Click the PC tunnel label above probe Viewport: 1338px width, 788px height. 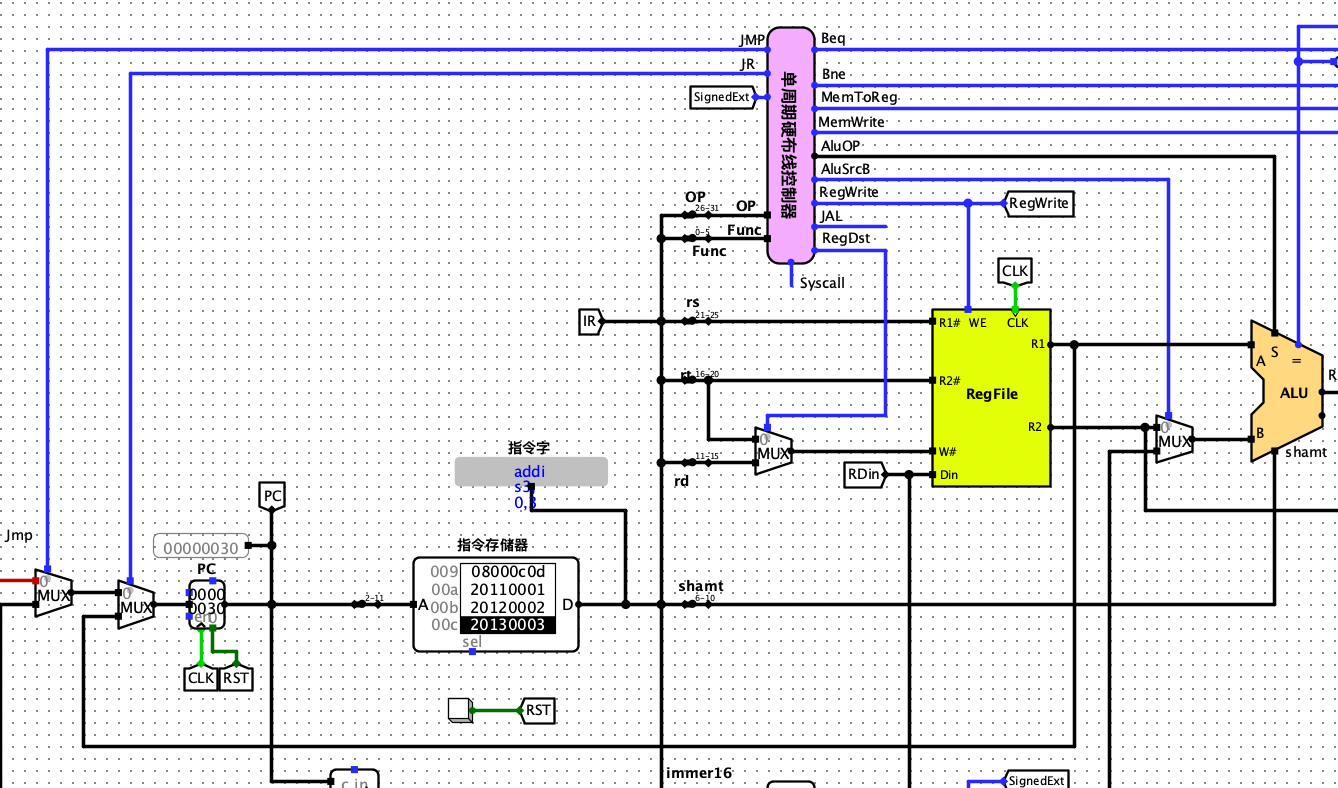point(272,495)
